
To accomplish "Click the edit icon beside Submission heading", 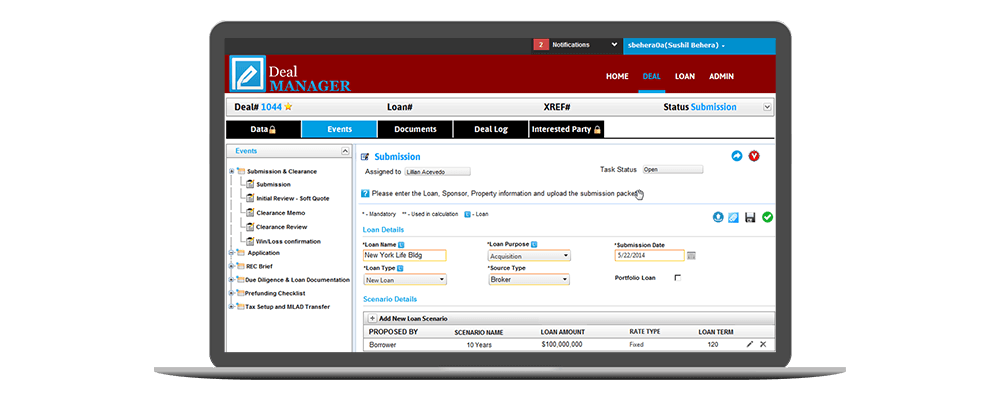I will point(365,157).
